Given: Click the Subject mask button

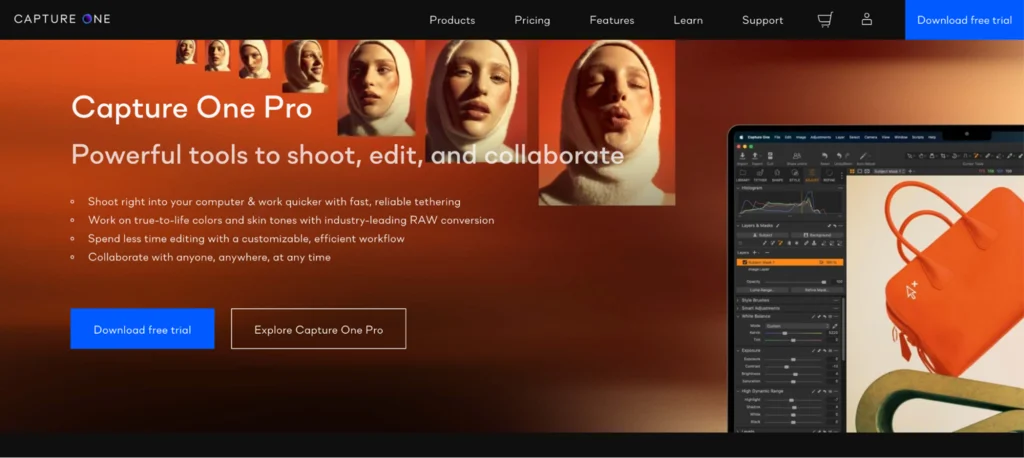Looking at the screenshot, I should pyautogui.click(x=763, y=235).
